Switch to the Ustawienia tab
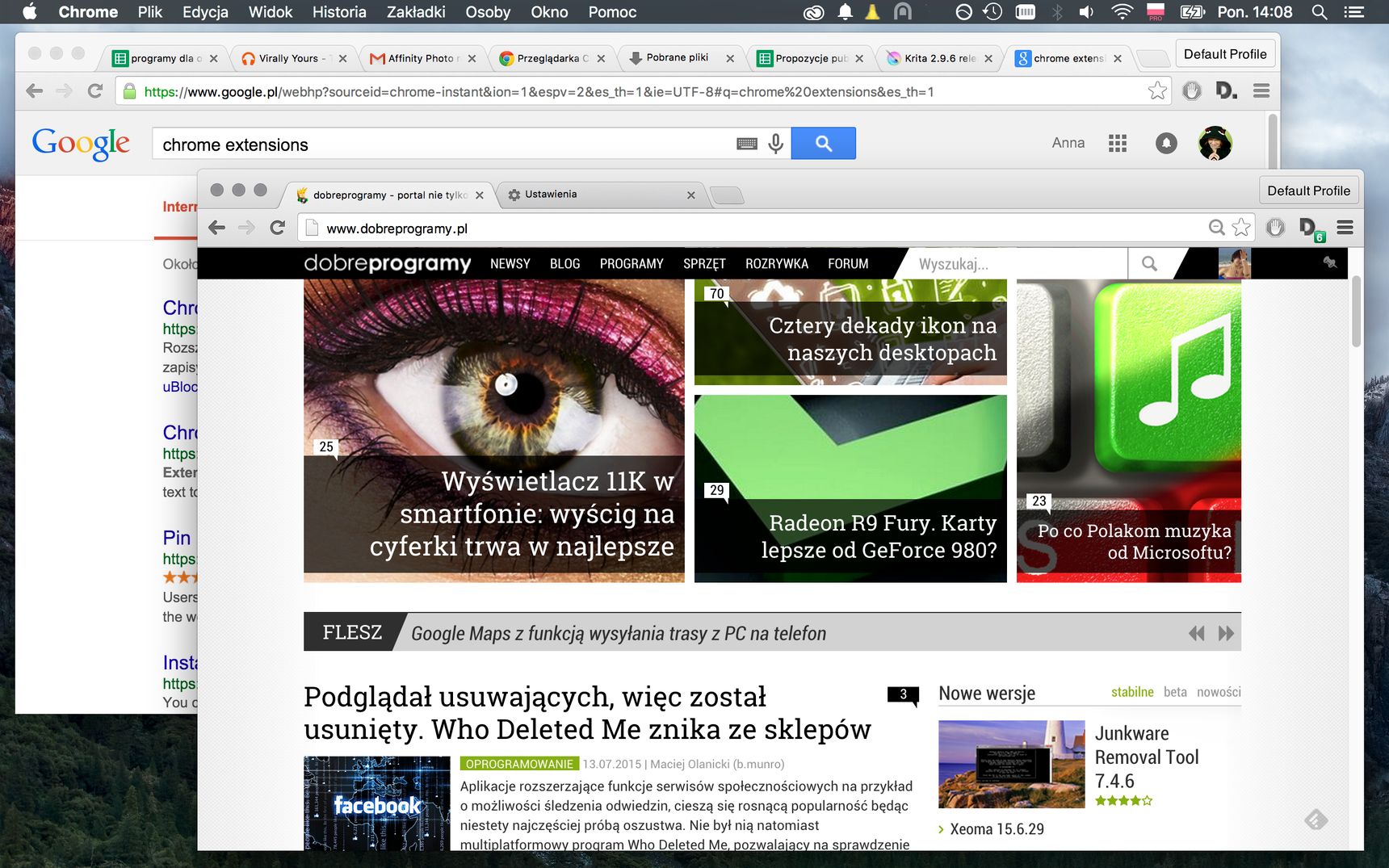The image size is (1389, 868). [598, 194]
